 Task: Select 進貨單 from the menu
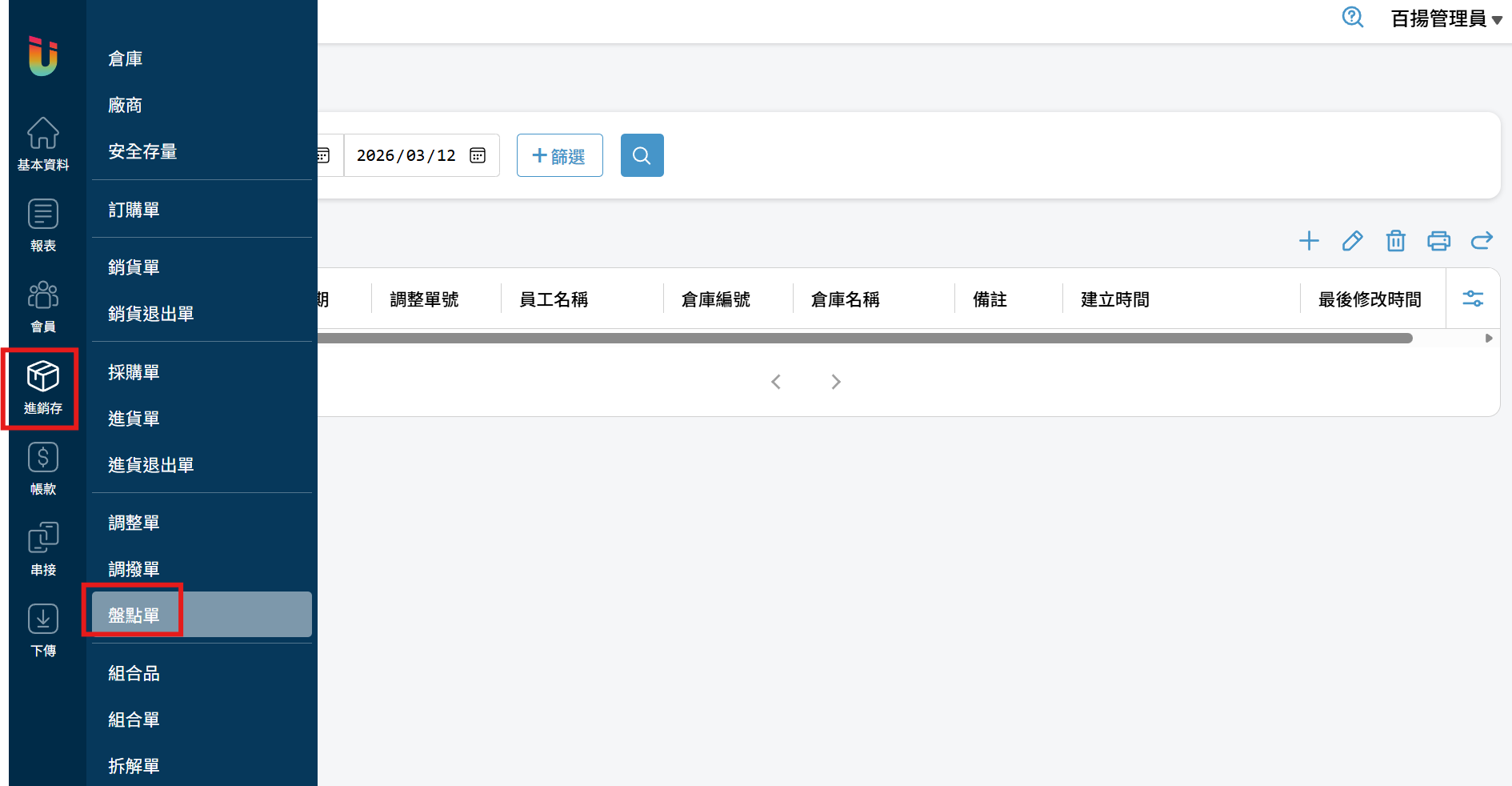[134, 419]
